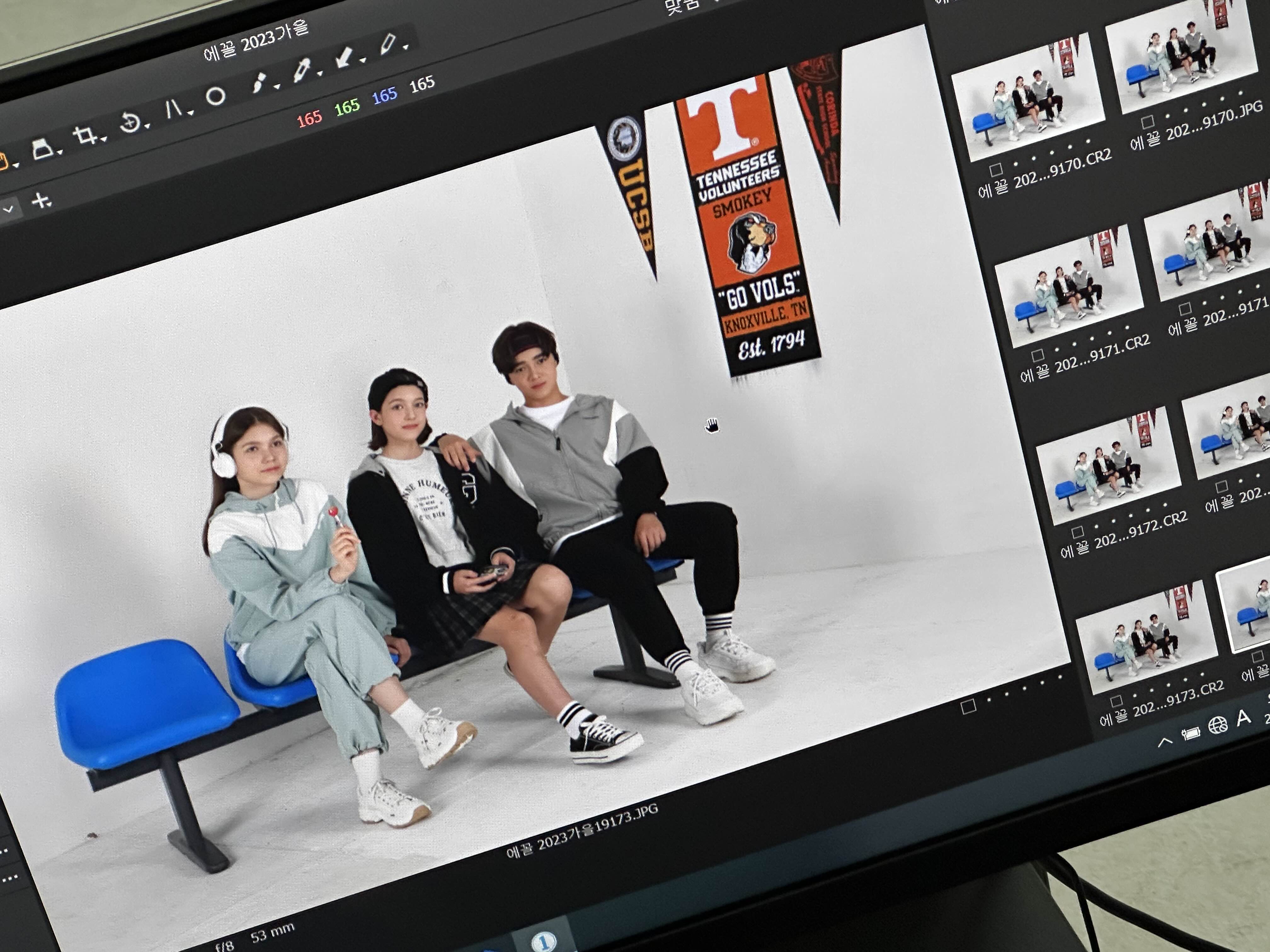Open the Windows system tray overflow arrow

tap(1164, 742)
